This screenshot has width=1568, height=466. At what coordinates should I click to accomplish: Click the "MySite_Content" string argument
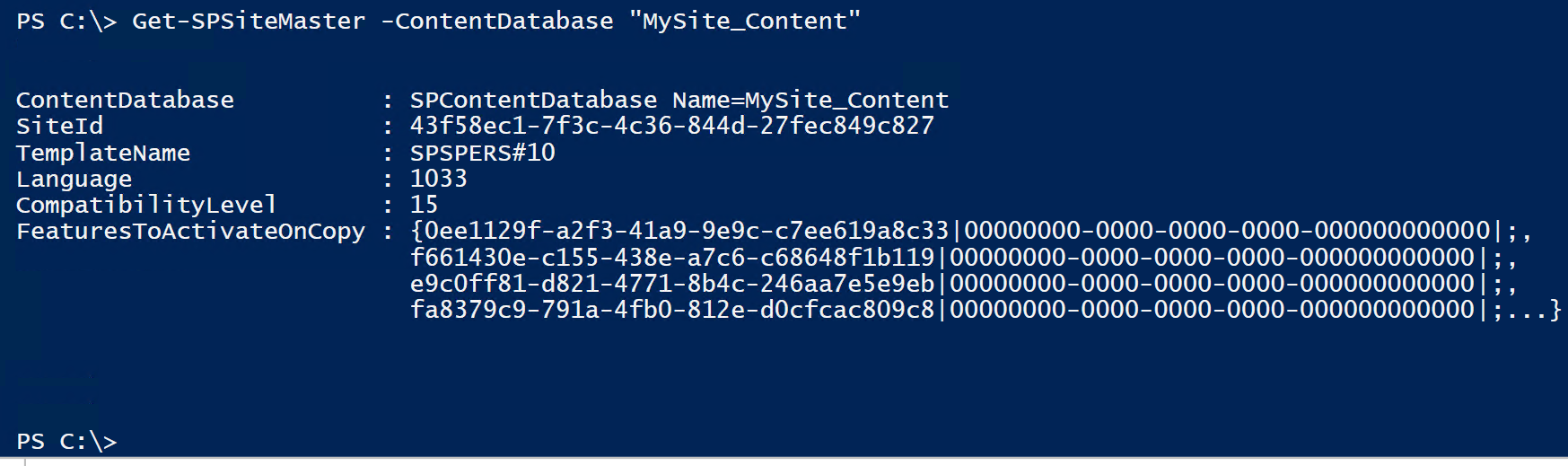tap(745, 21)
